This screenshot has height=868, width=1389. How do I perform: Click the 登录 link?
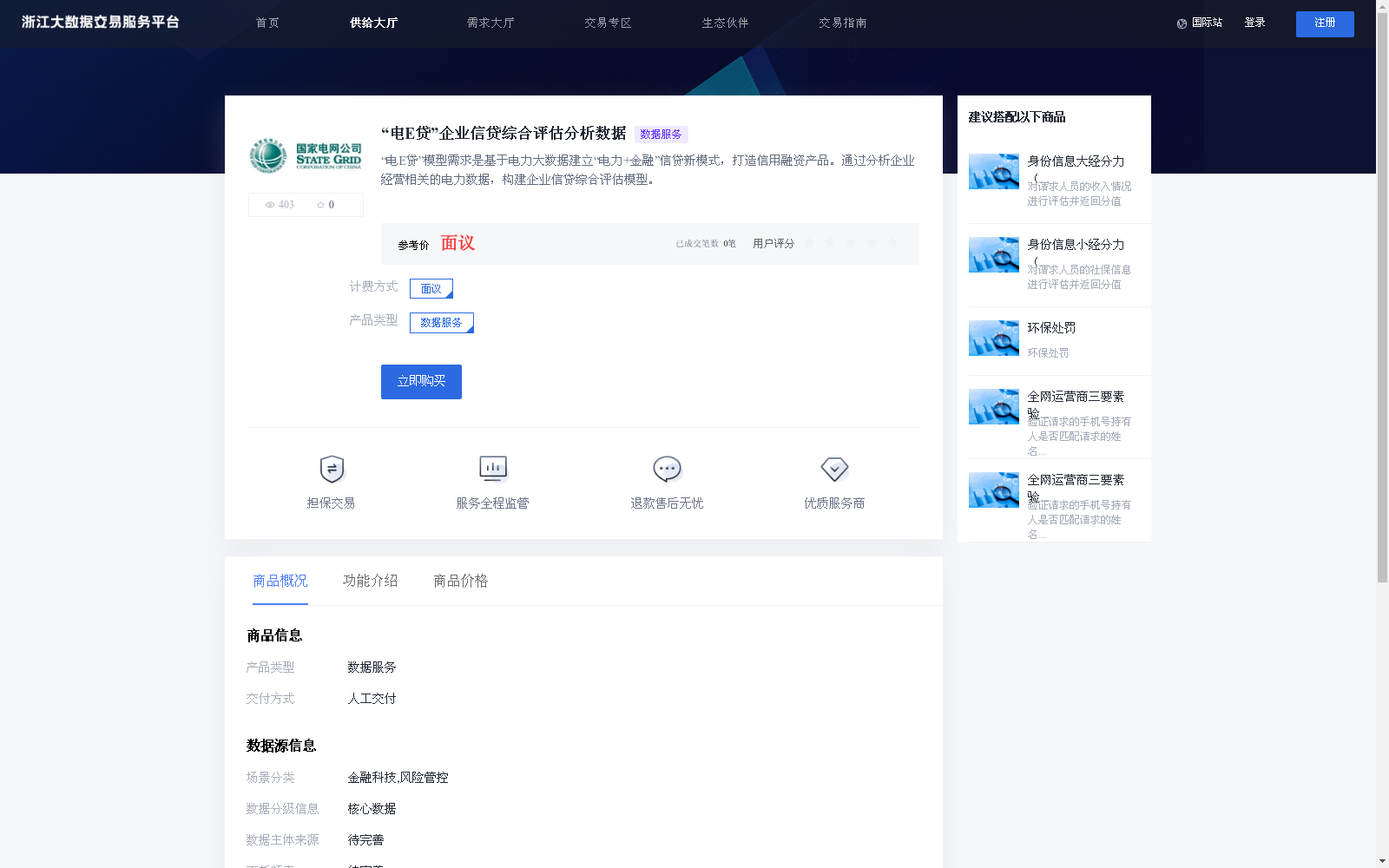click(x=1254, y=23)
